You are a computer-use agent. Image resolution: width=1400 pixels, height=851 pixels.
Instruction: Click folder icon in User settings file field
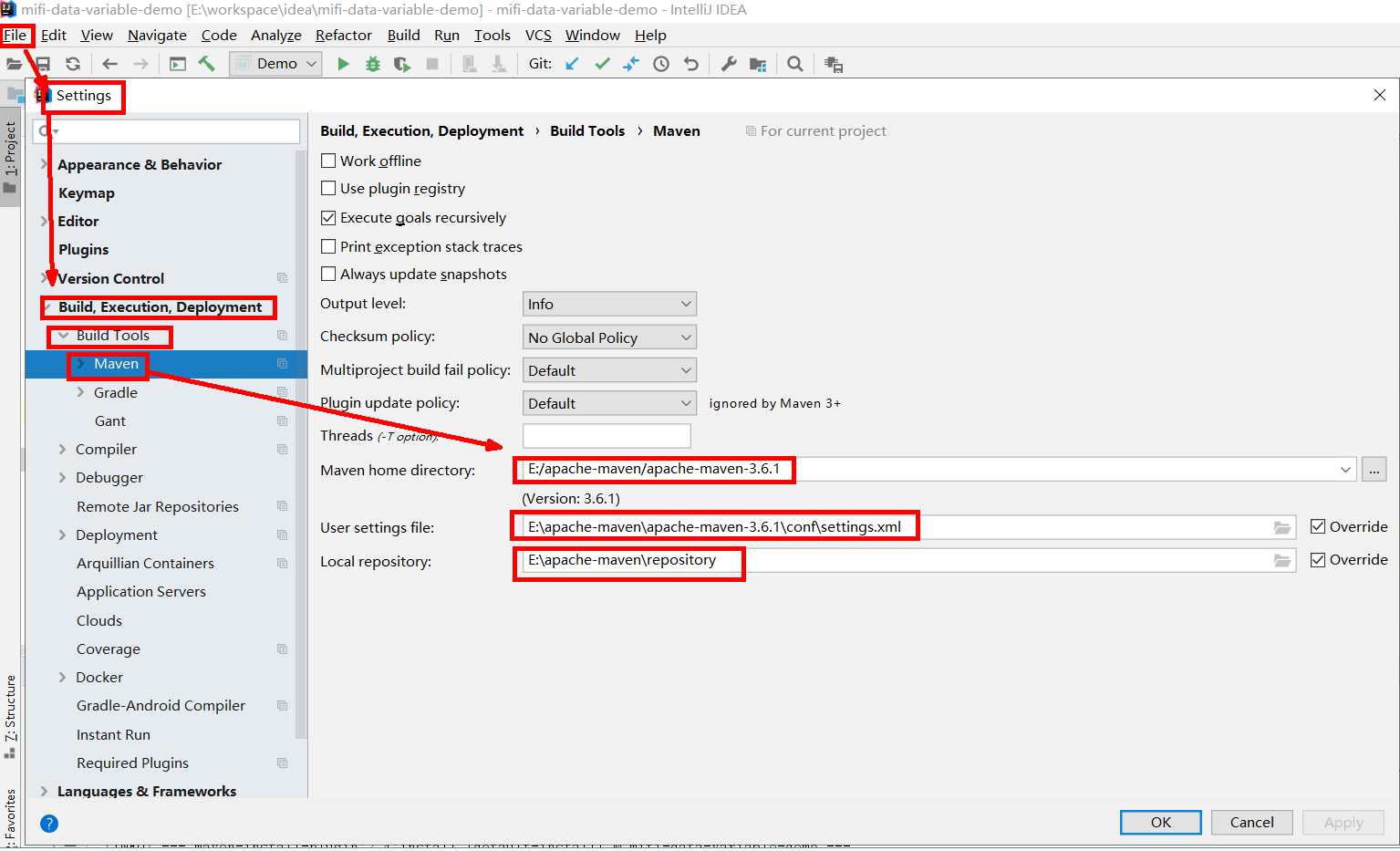coord(1282,527)
